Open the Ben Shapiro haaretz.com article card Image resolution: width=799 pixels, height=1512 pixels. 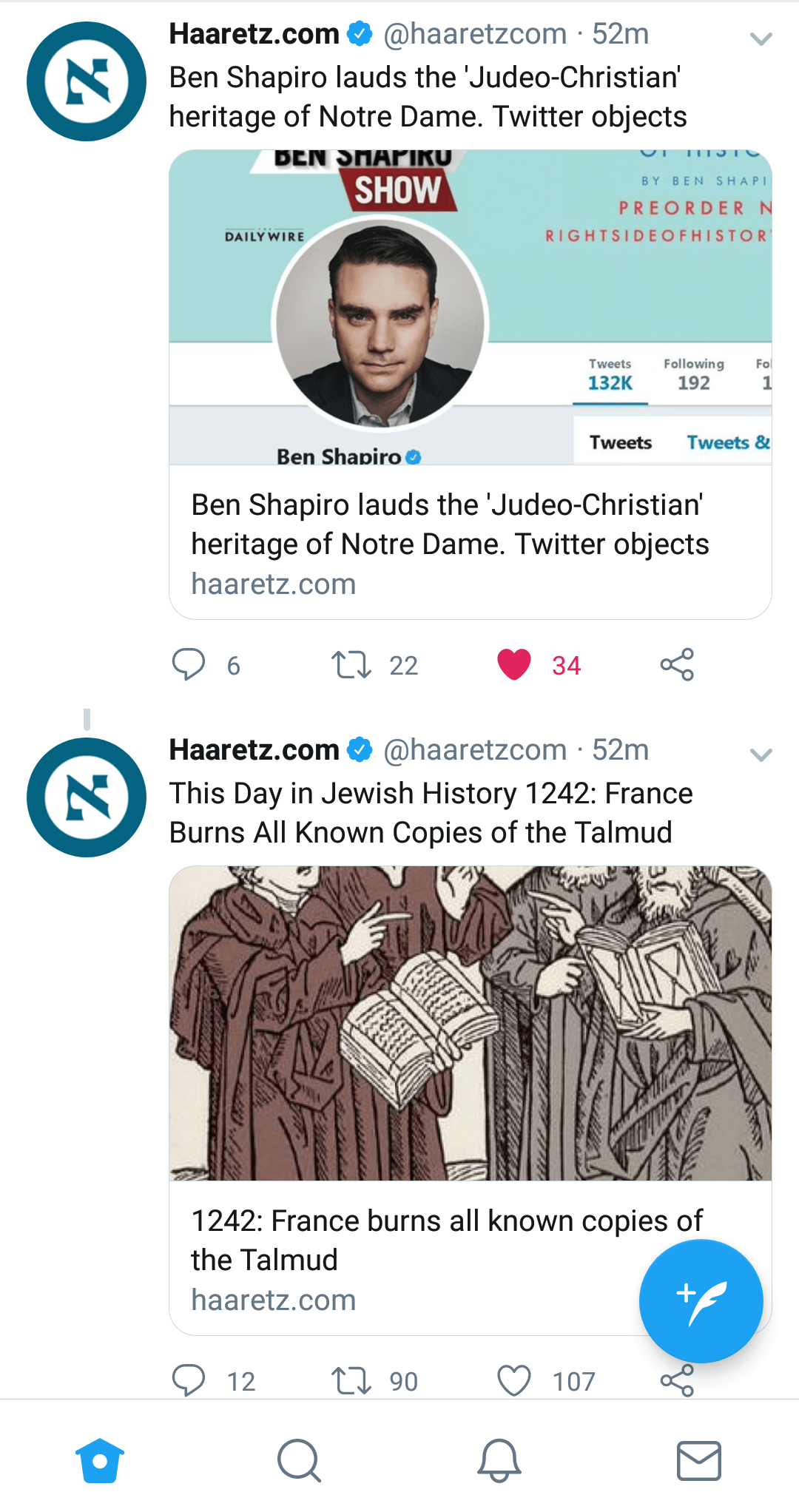471,385
